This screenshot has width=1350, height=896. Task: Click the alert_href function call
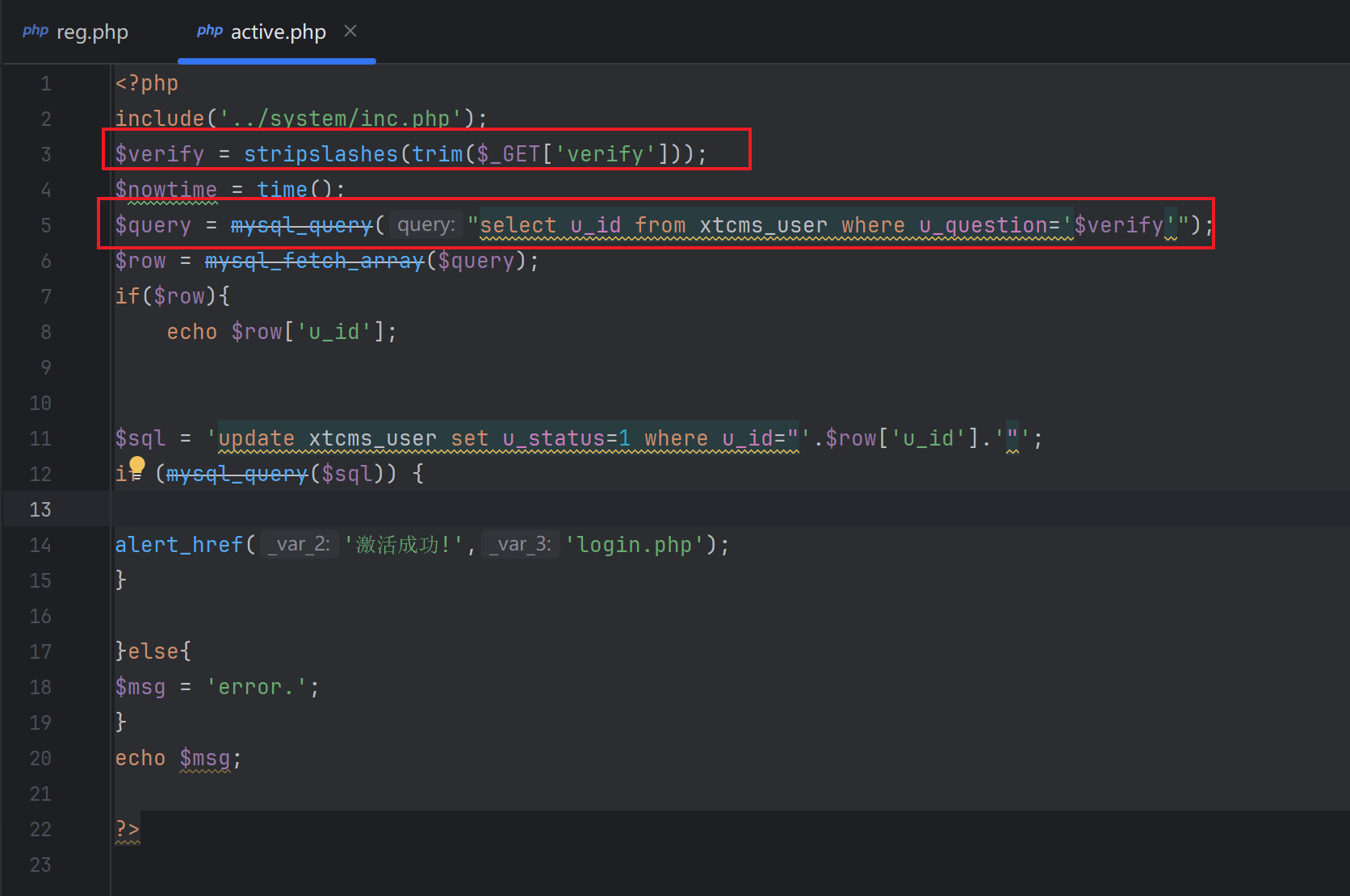point(178,545)
